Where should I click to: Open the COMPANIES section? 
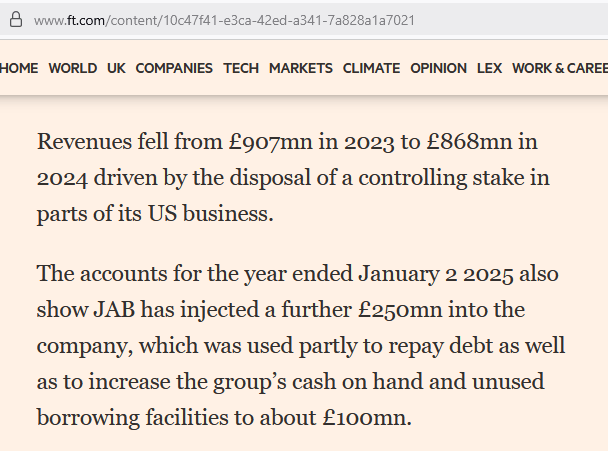click(174, 68)
